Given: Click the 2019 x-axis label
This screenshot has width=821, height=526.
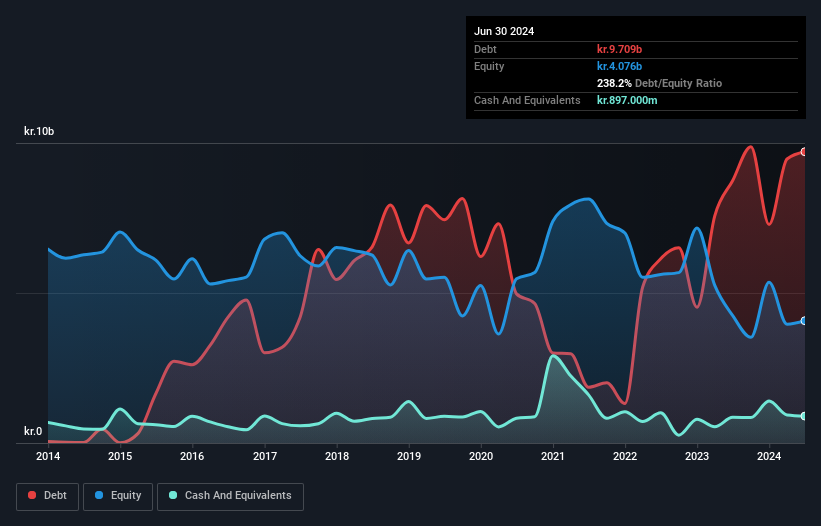Looking at the screenshot, I should 409,456.
